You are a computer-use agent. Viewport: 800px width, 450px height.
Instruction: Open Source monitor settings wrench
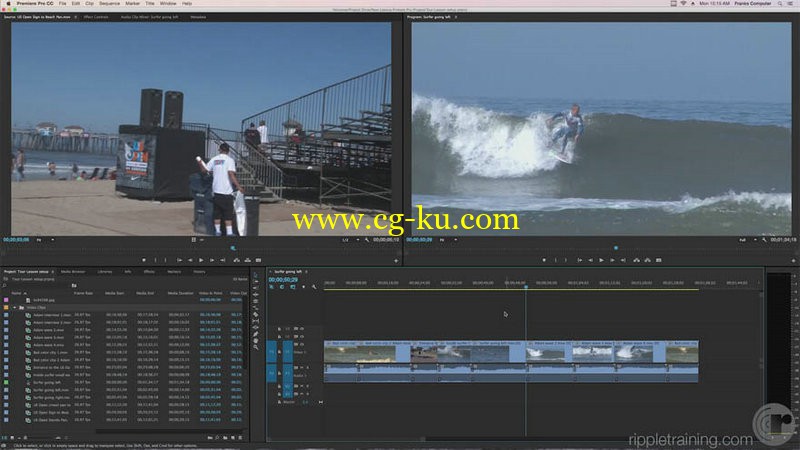(x=366, y=240)
